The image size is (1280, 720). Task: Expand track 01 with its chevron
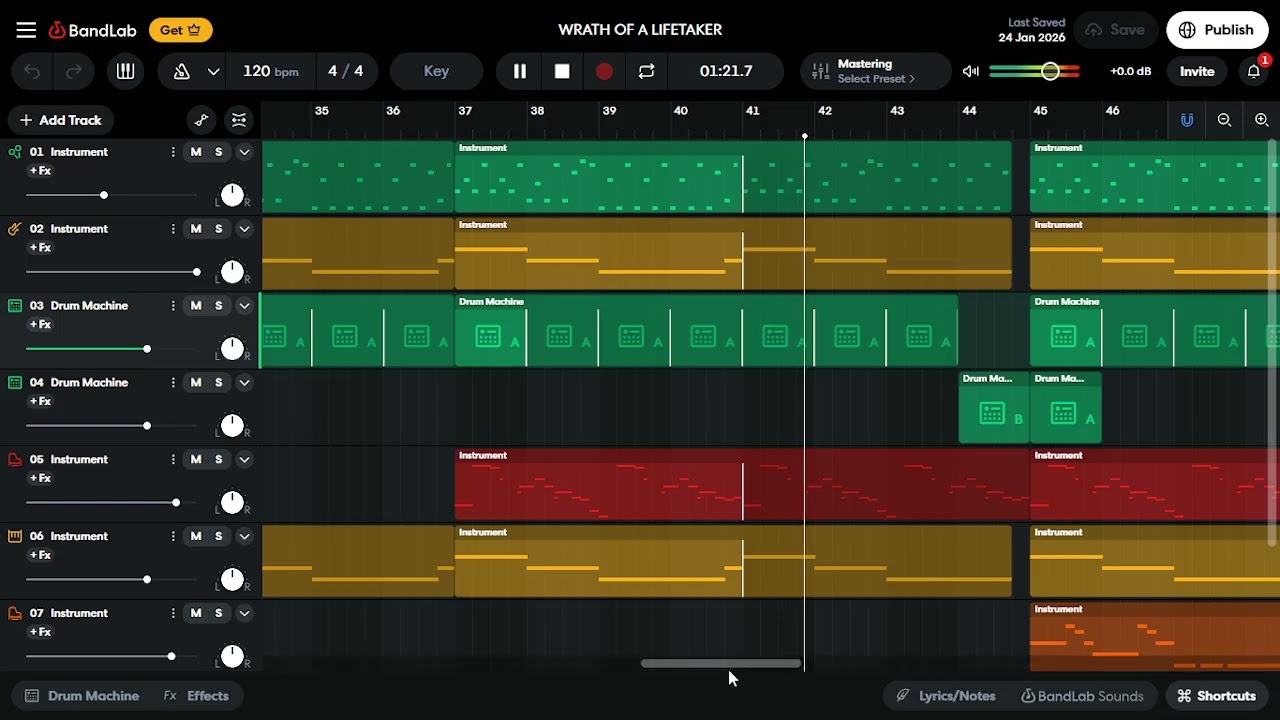pos(244,152)
